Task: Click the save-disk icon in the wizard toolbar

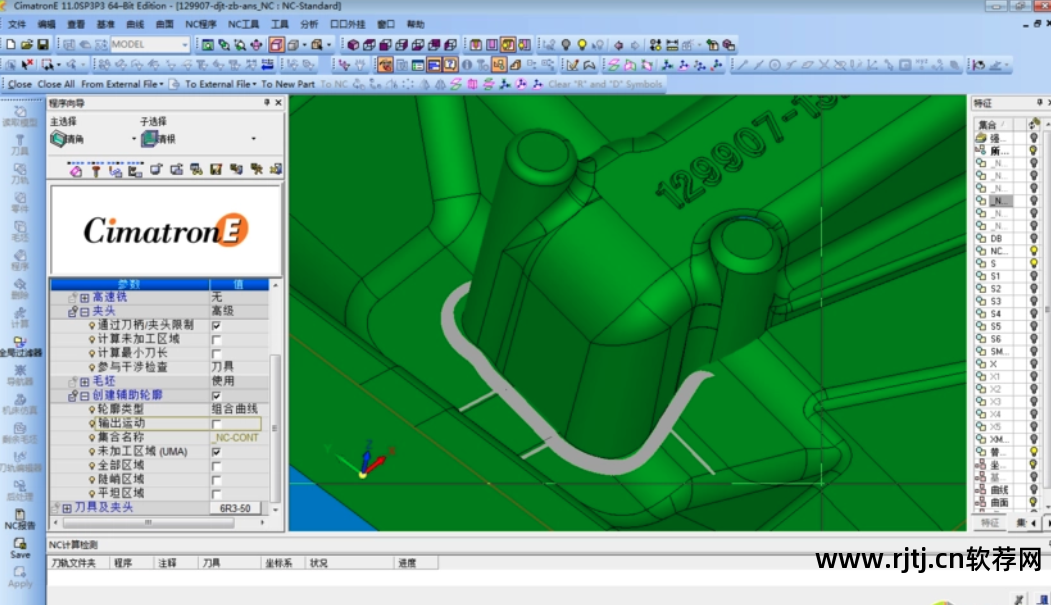Action: 216,170
